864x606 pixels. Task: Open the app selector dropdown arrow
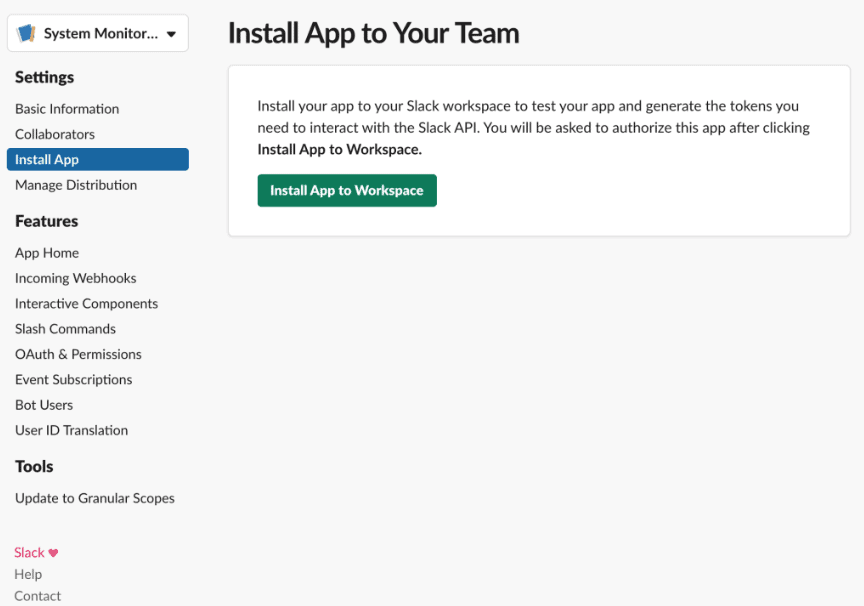pos(171,34)
